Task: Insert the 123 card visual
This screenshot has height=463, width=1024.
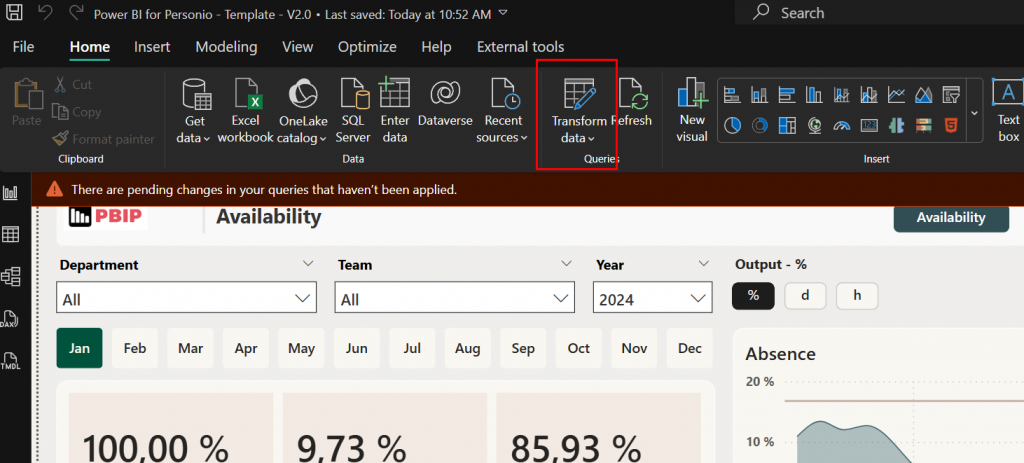Action: tap(869, 125)
